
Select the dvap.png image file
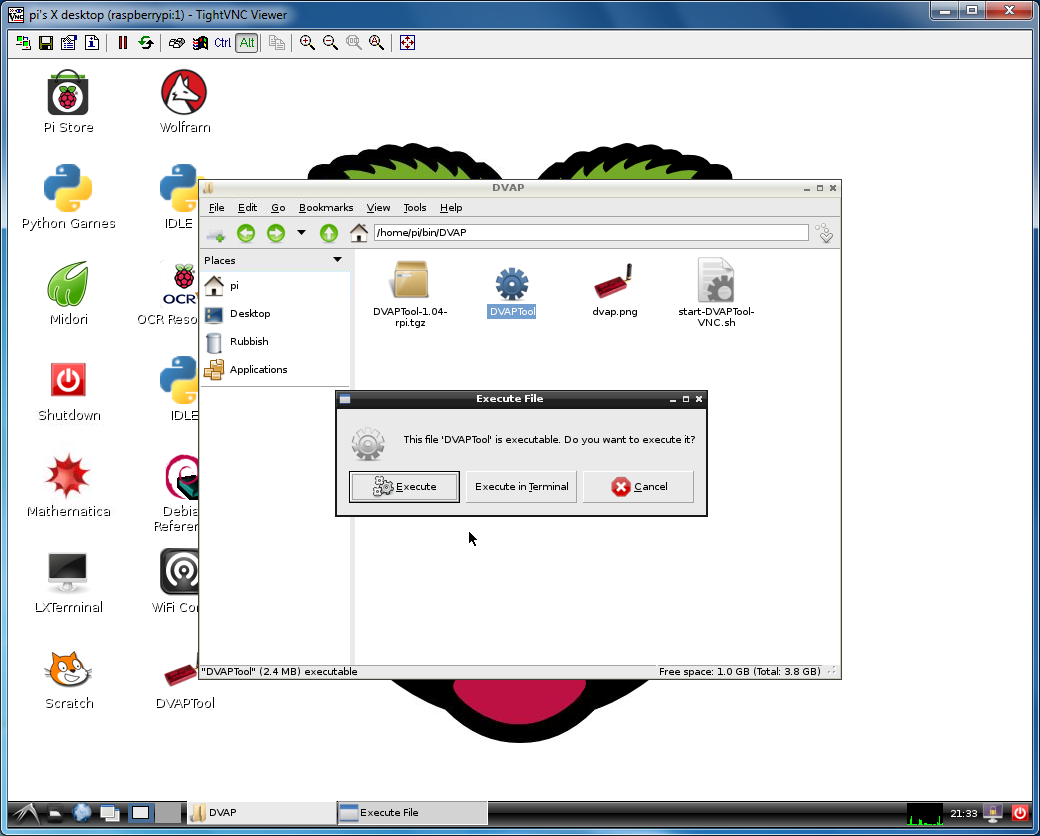point(615,290)
